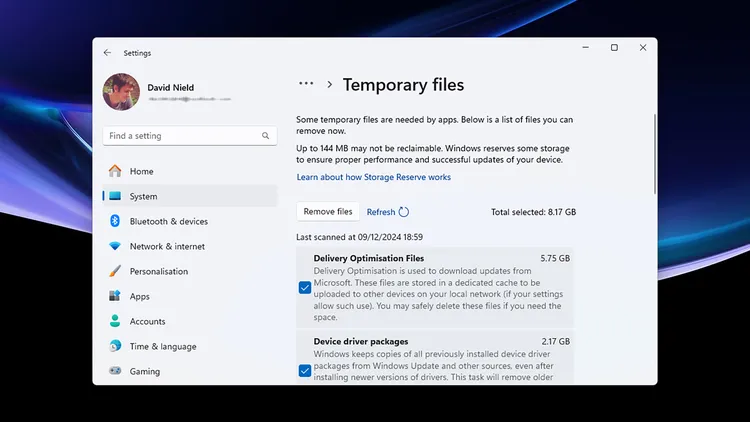Screen dimensions: 750x422
Task: Open the Accounts person icon
Action: coord(115,321)
